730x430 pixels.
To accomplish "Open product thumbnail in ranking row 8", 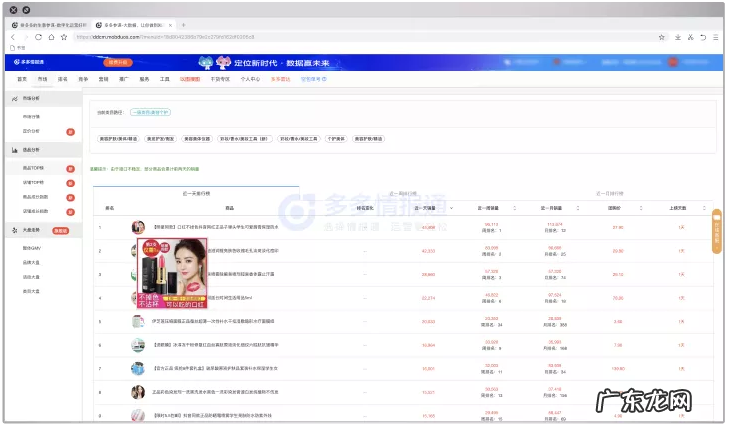I will (138, 393).
